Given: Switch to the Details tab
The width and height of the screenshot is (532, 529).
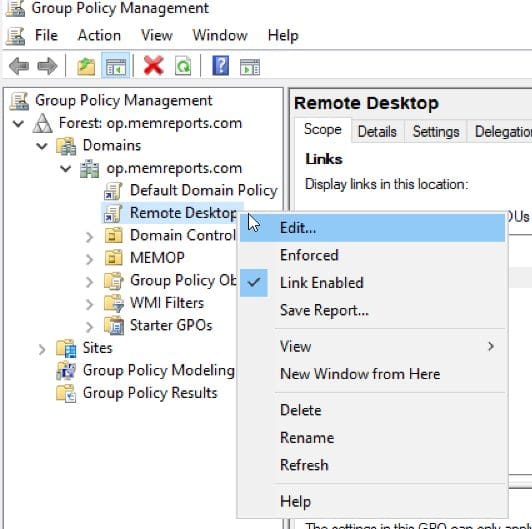Looking at the screenshot, I should point(377,131).
